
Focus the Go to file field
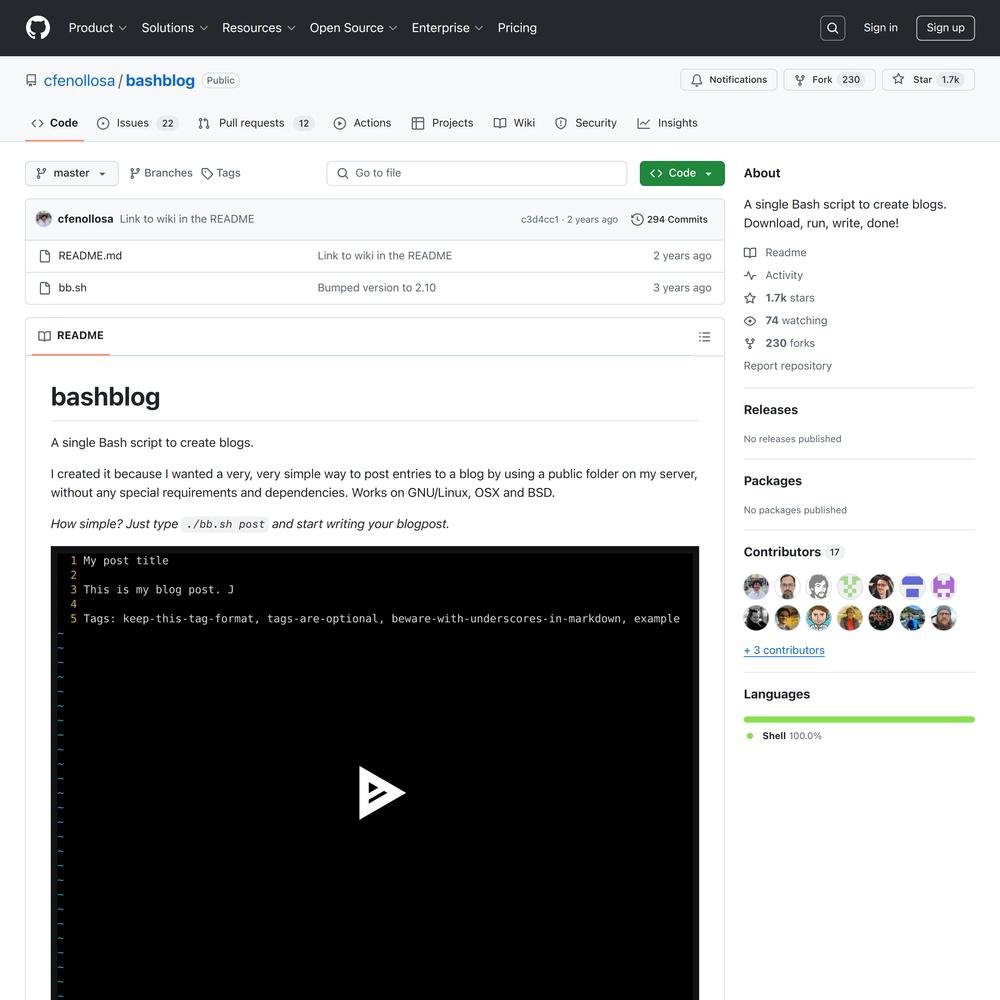pyautogui.click(x=476, y=173)
